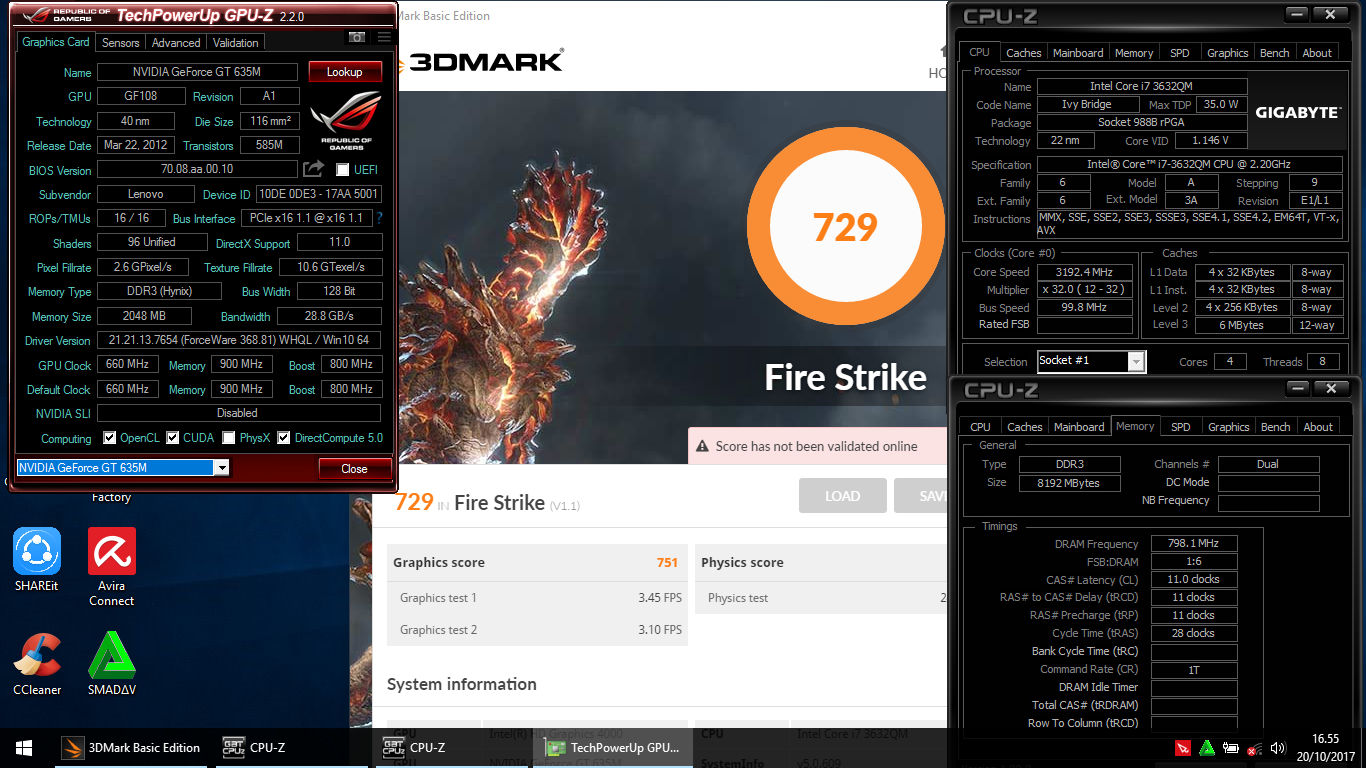Check the PhysX checkbox
Image resolution: width=1366 pixels, height=768 pixels.
tap(229, 438)
